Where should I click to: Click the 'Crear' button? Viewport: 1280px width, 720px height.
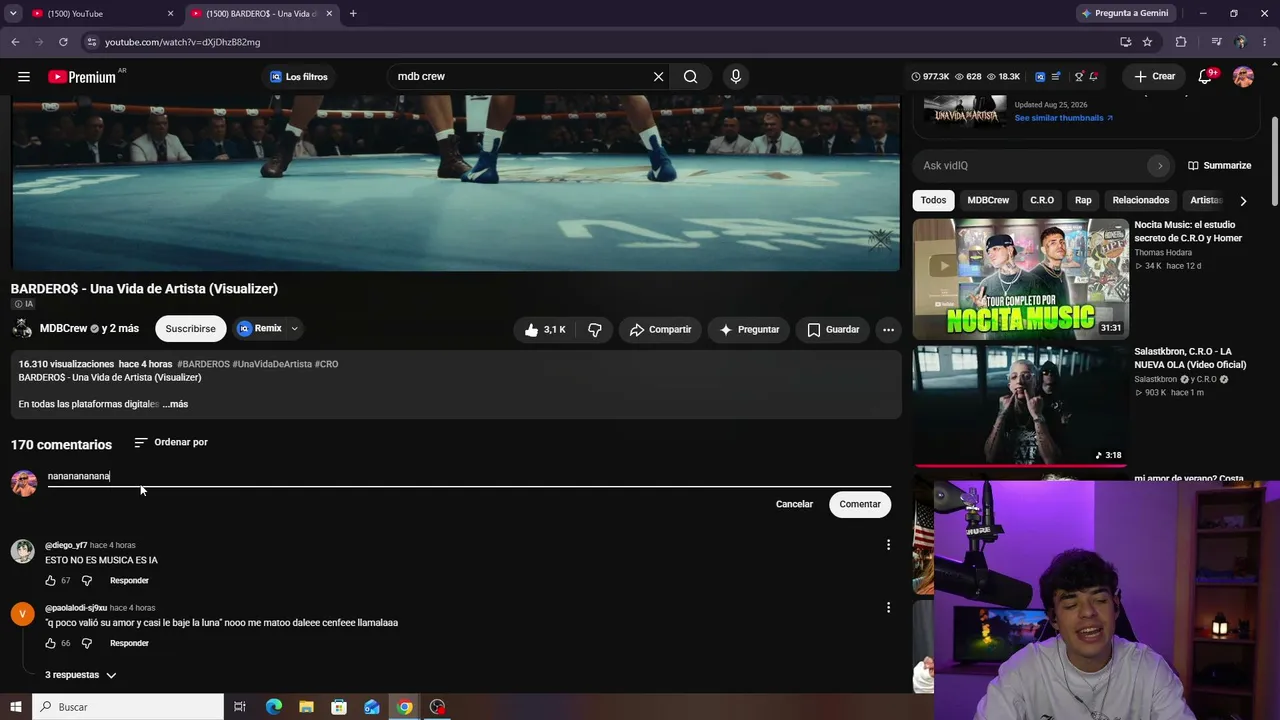(1154, 77)
